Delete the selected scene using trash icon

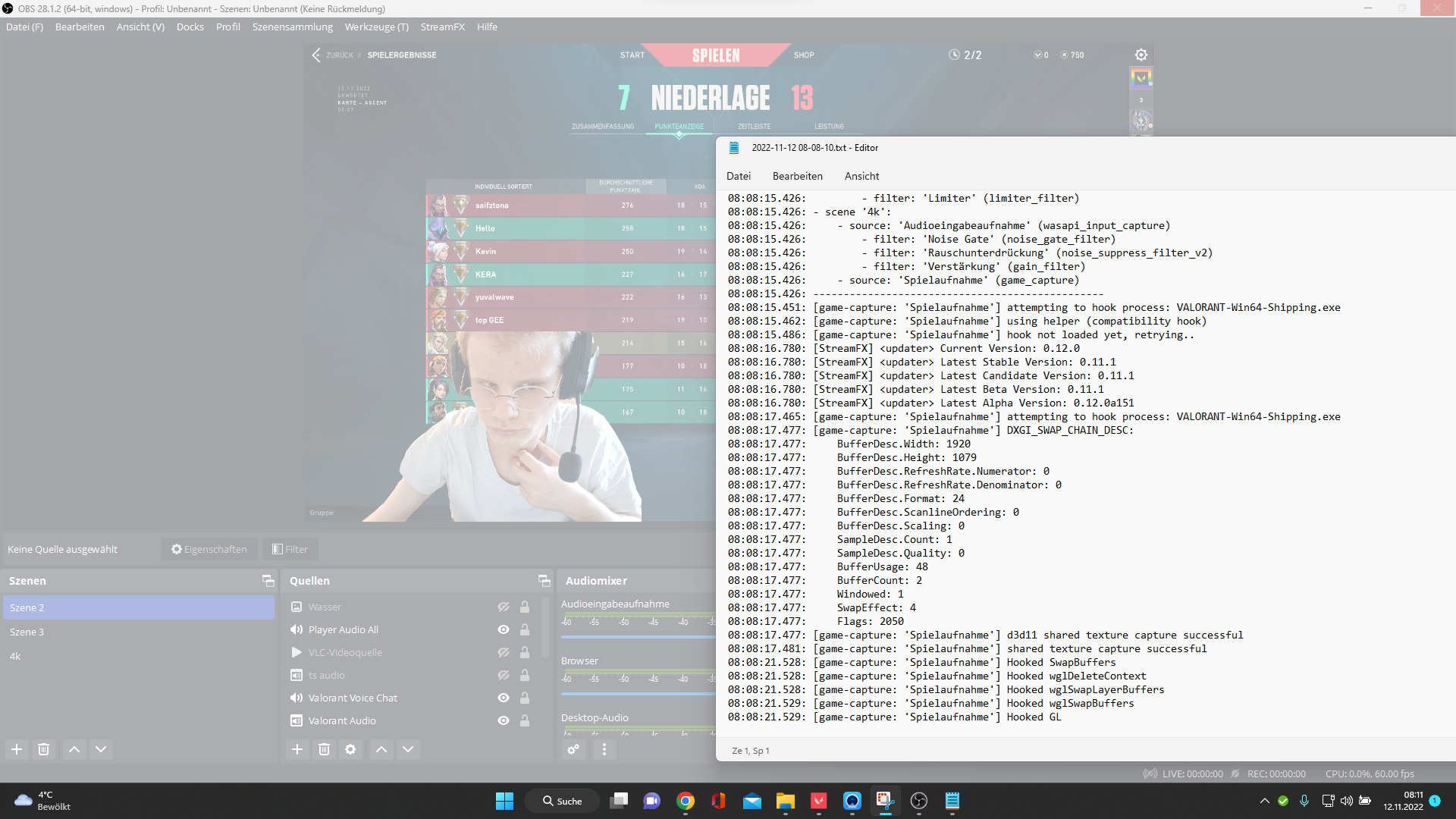(x=43, y=749)
